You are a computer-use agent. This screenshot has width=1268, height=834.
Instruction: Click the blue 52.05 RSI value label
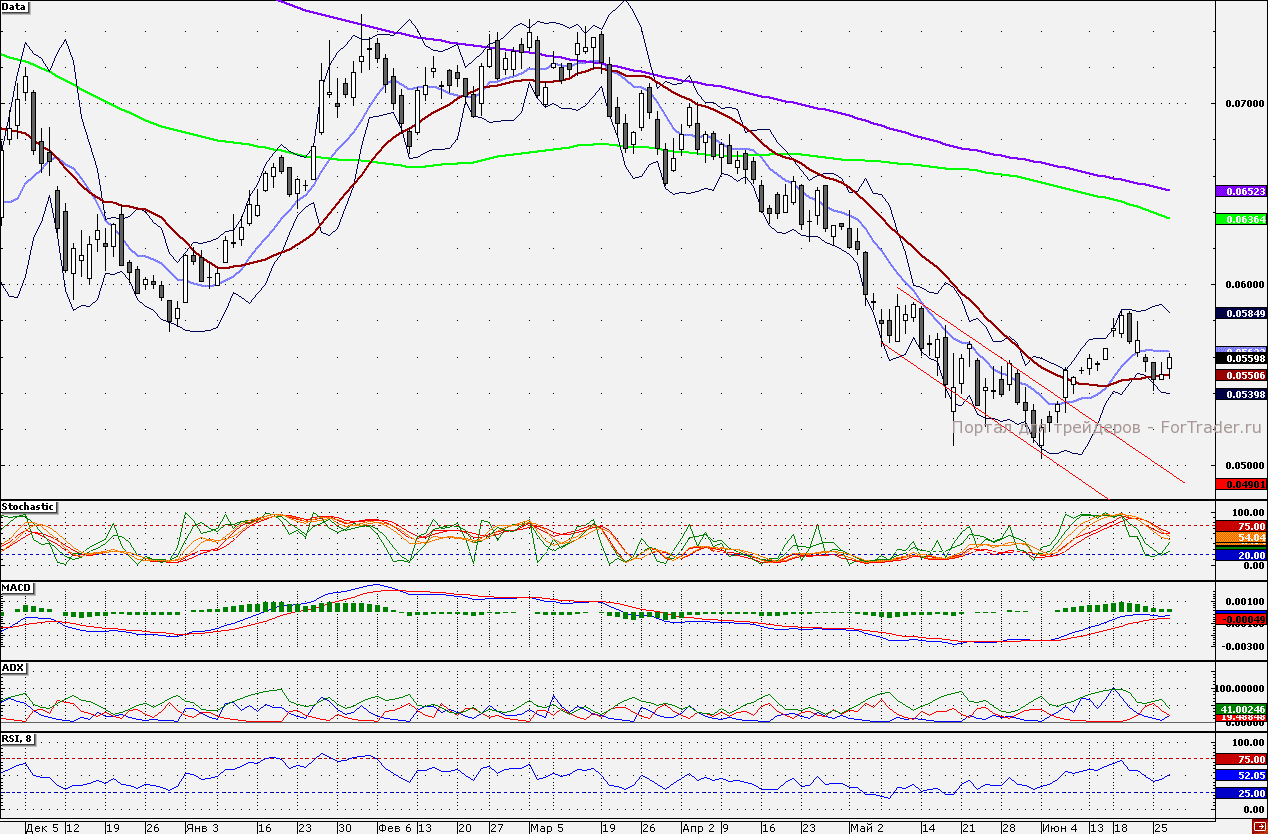[1240, 775]
